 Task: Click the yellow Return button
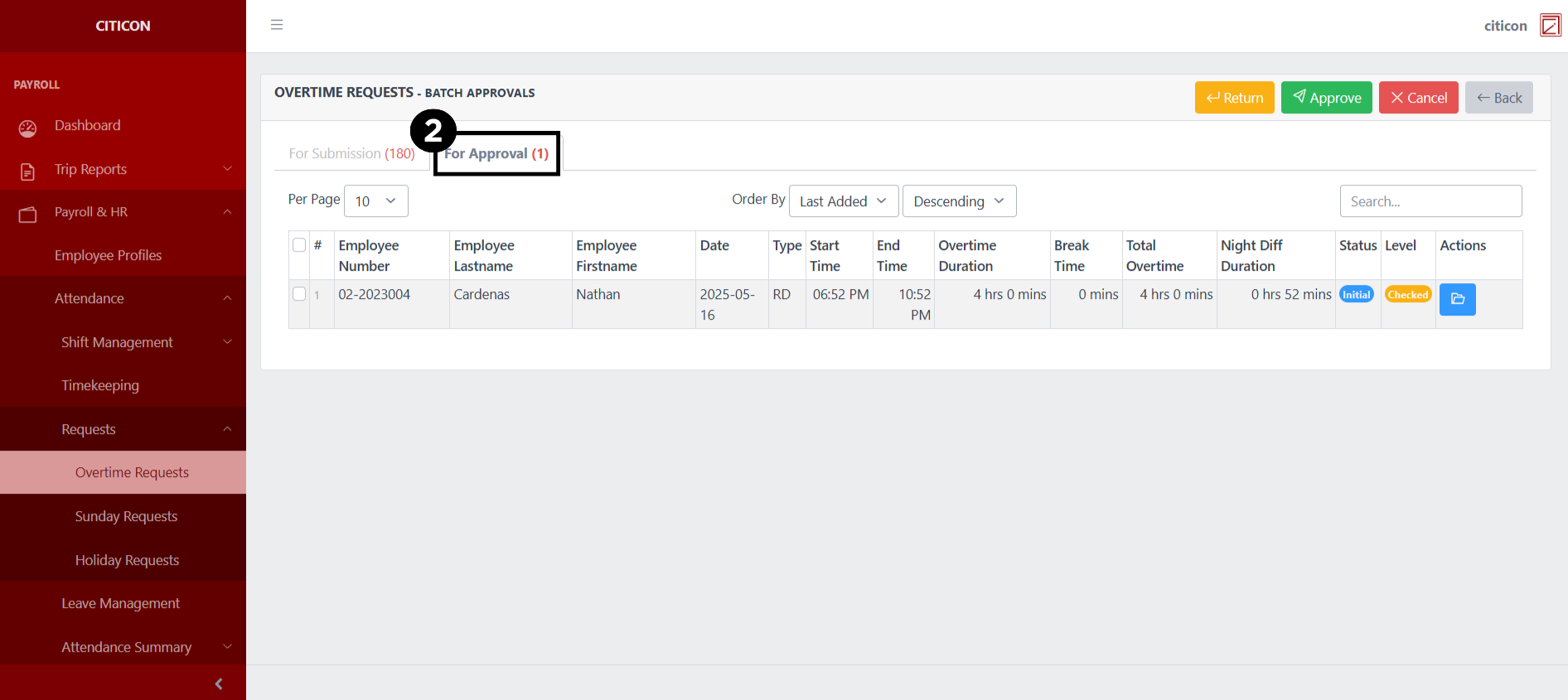coord(1234,98)
